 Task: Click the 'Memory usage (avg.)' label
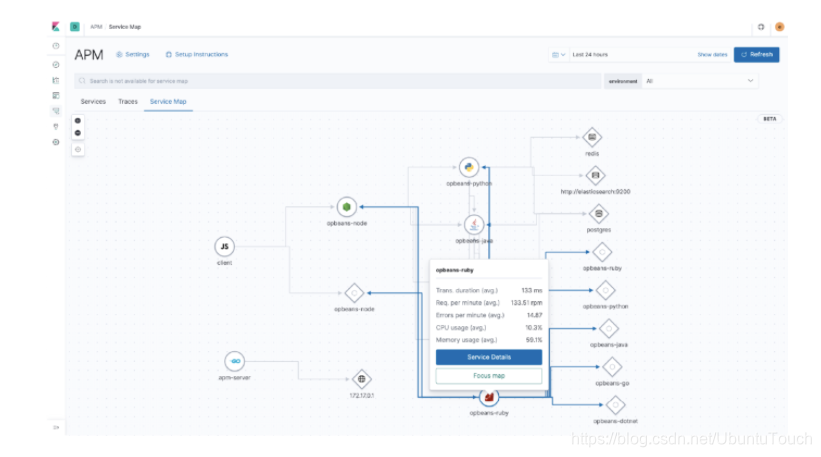[466, 340]
